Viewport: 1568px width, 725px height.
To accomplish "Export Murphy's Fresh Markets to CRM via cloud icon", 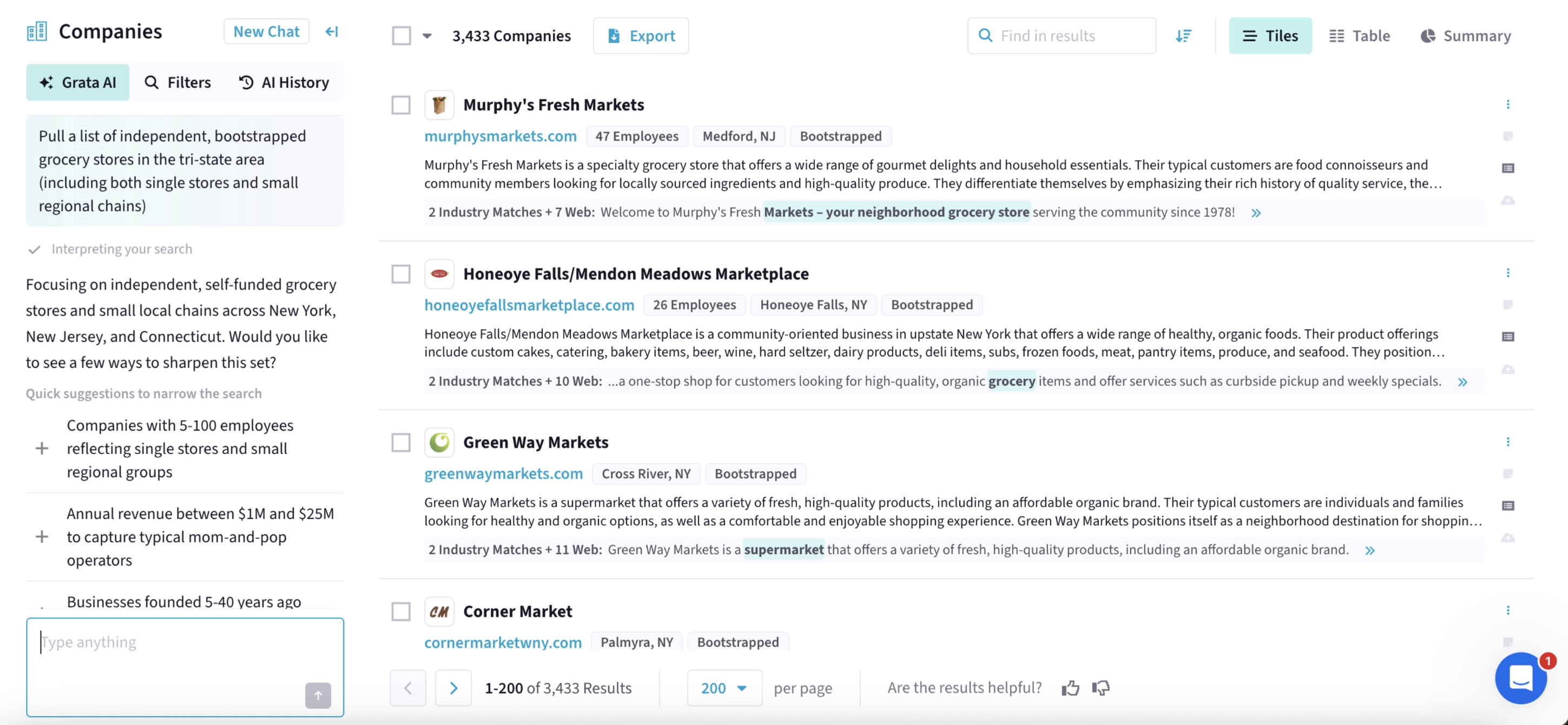I will (x=1509, y=200).
